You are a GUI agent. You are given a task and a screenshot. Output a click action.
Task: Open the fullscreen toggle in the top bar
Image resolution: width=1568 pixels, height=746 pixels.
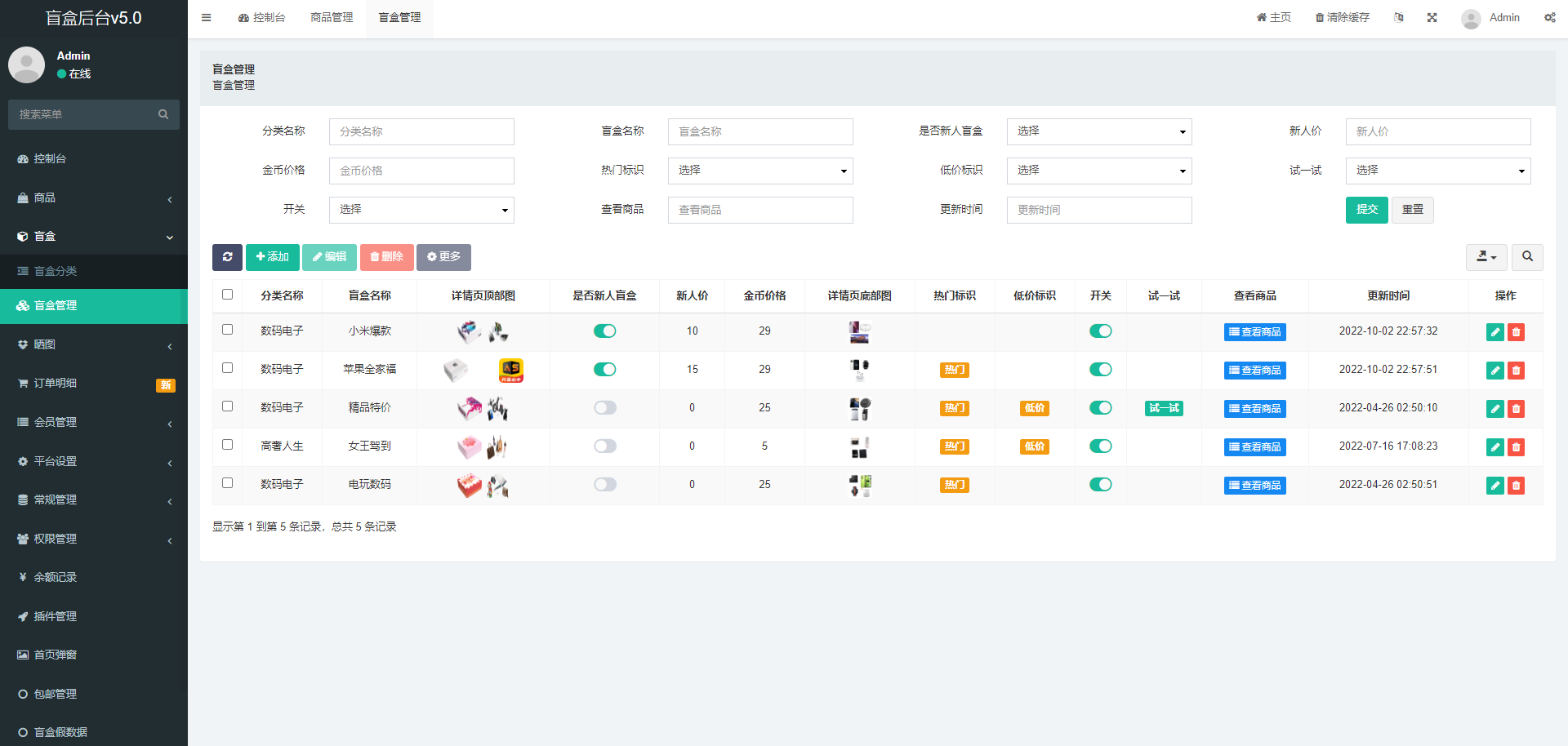point(1432,17)
